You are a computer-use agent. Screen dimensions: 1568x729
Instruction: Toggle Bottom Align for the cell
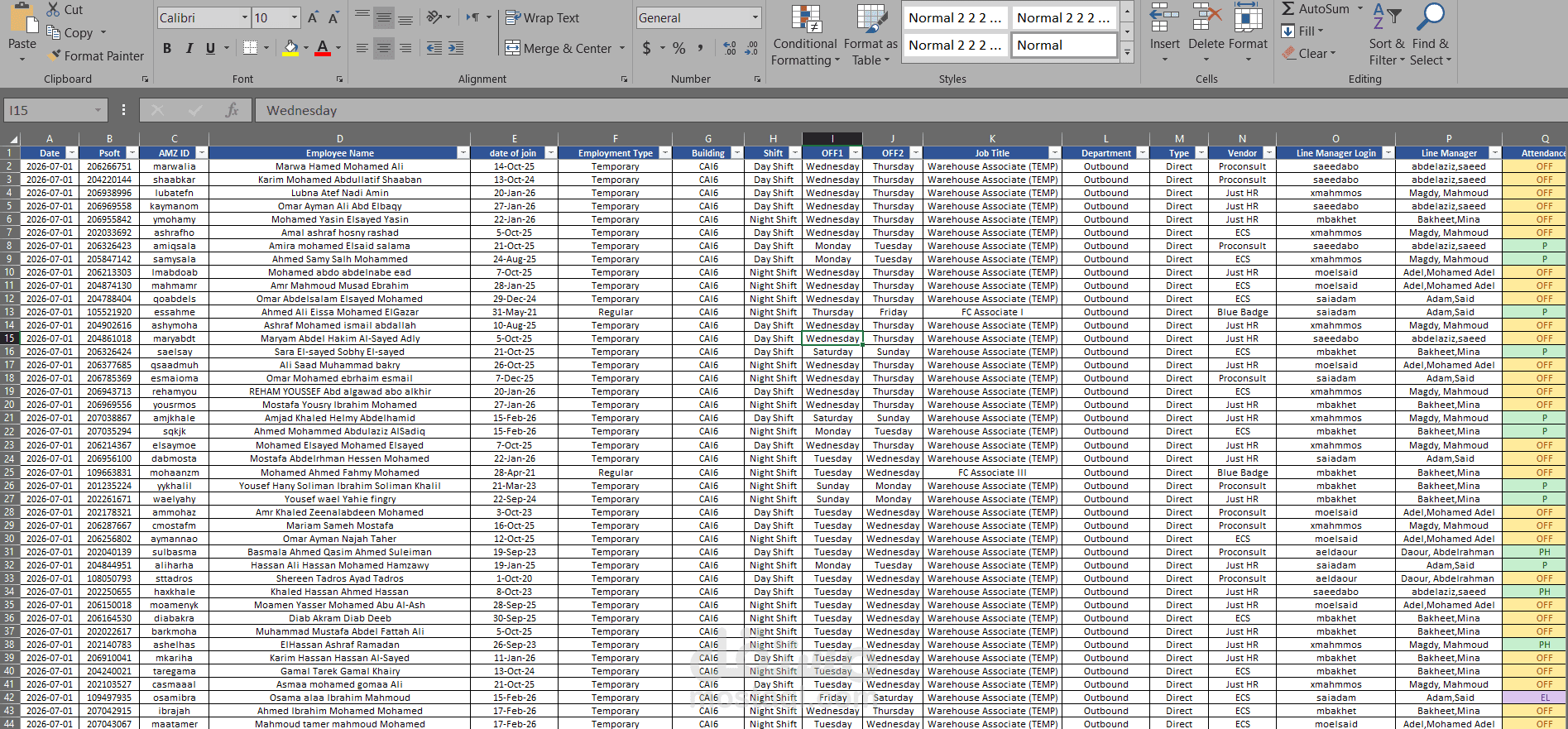pyautogui.click(x=405, y=17)
